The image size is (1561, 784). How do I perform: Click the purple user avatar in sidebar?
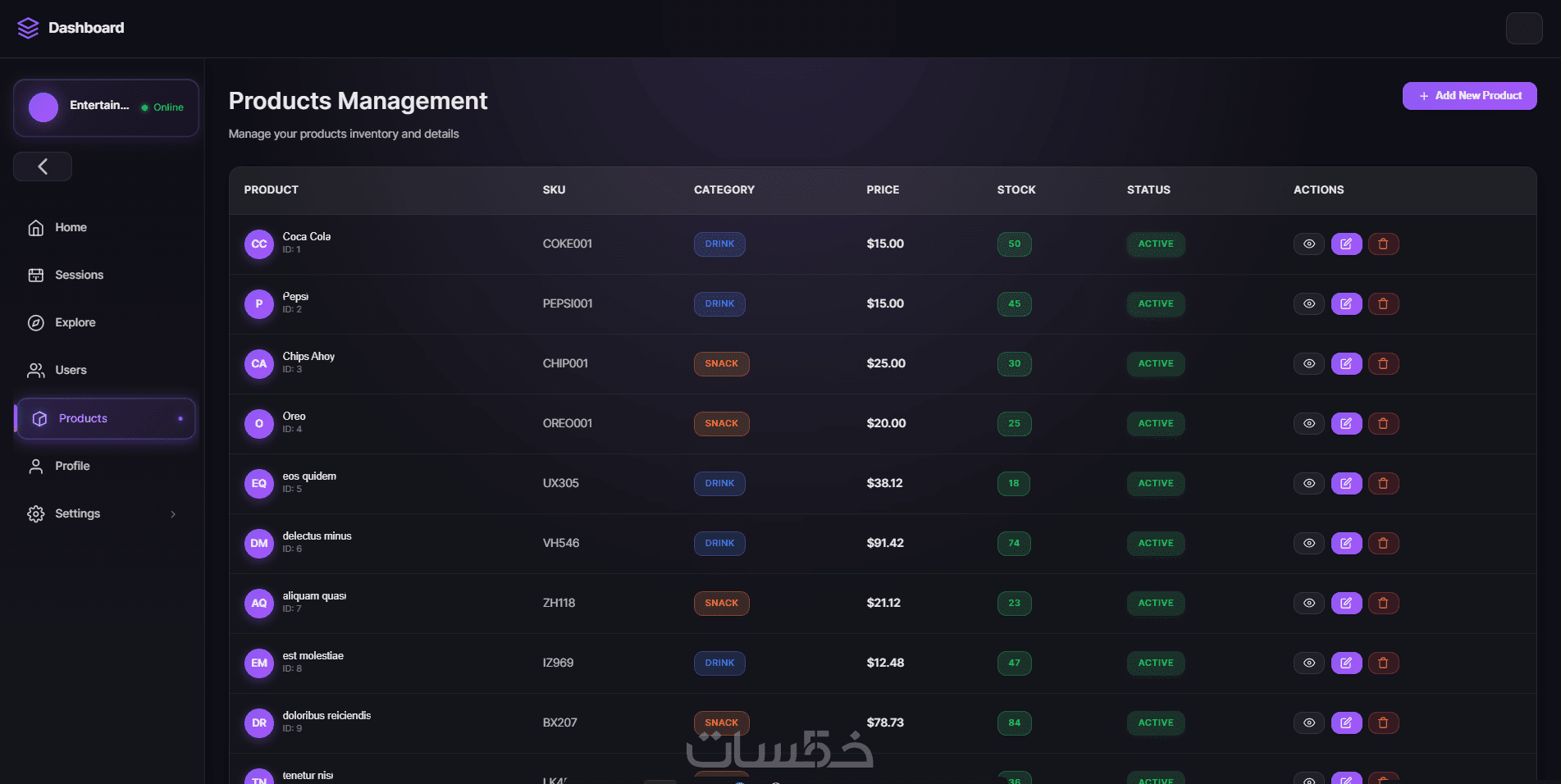click(x=43, y=107)
